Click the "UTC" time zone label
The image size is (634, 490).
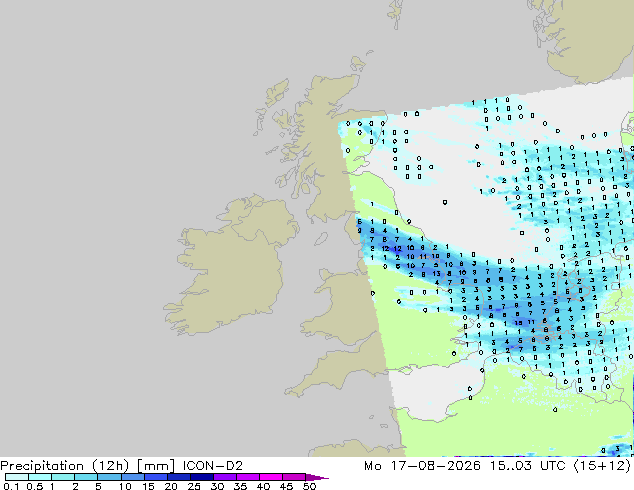[553, 466]
